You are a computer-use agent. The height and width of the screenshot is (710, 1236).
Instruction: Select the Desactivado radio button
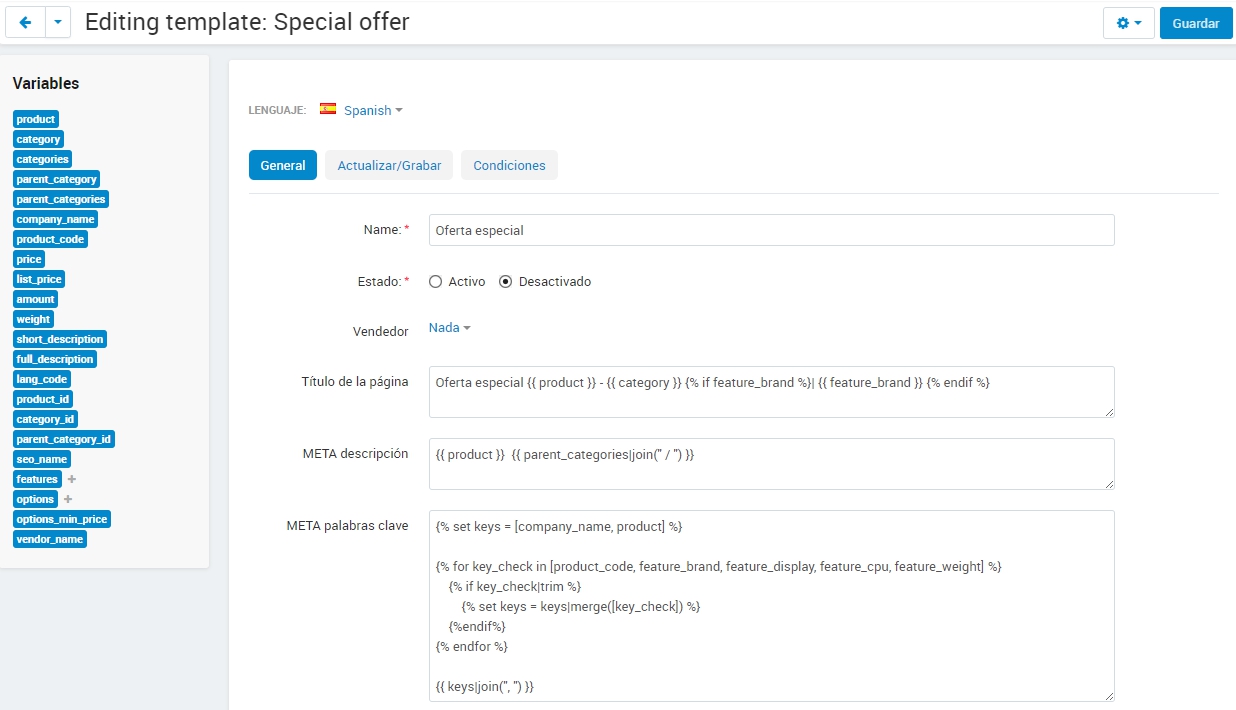pyautogui.click(x=505, y=282)
